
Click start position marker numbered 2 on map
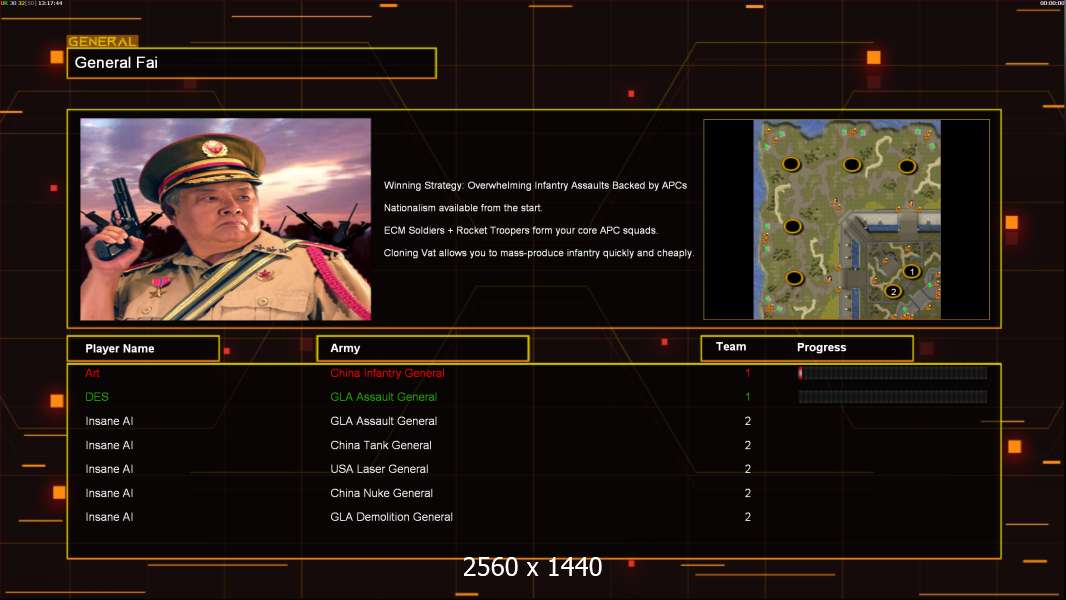[893, 291]
